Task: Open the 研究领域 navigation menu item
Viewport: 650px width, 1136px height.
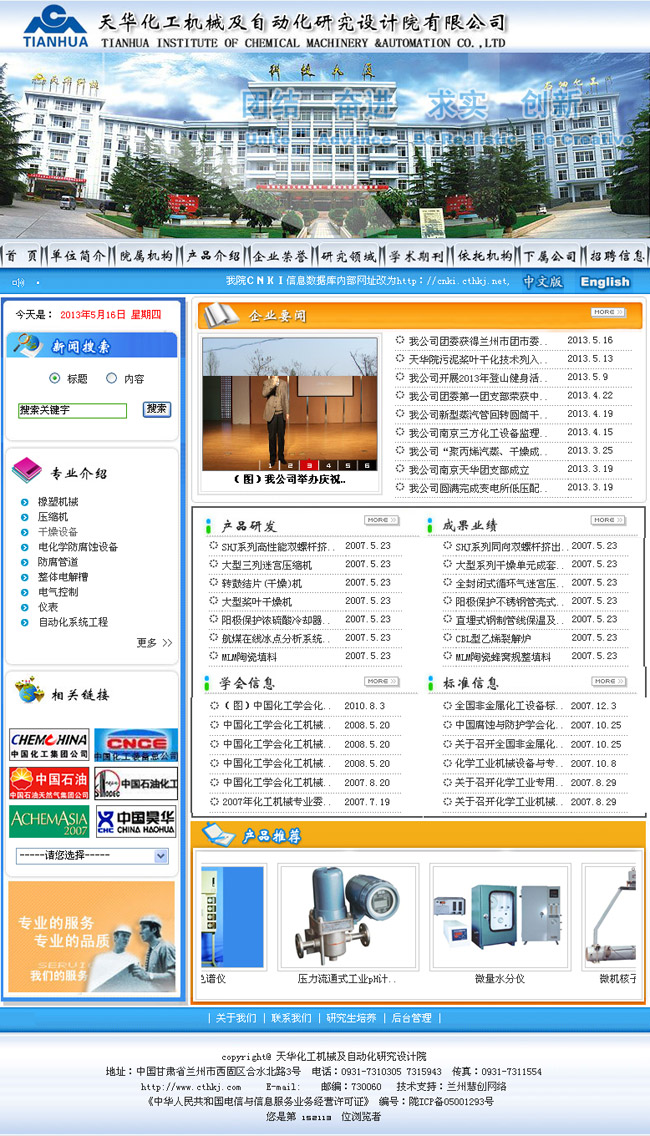Action: click(348, 256)
